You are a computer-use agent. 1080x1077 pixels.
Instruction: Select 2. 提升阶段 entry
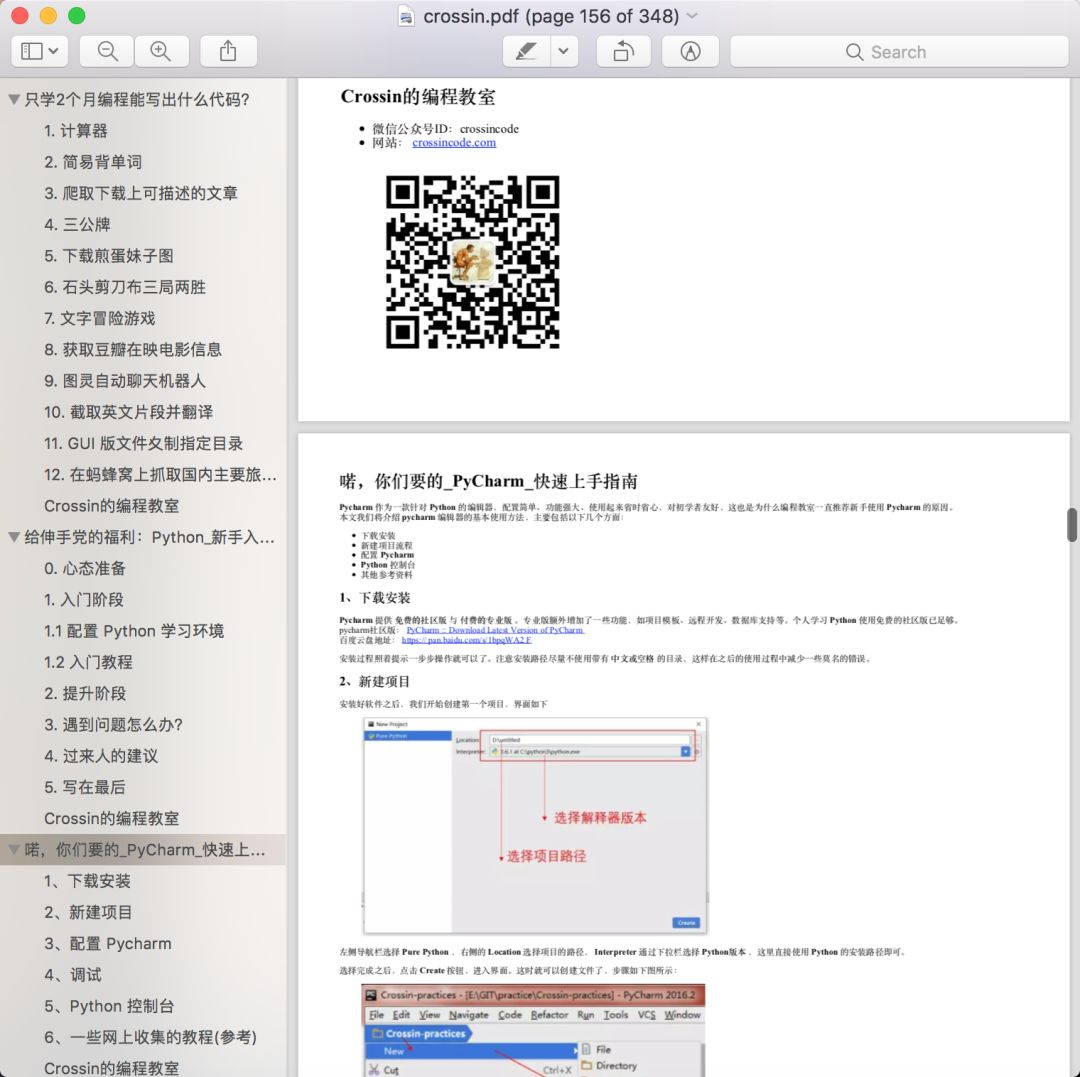click(x=85, y=693)
